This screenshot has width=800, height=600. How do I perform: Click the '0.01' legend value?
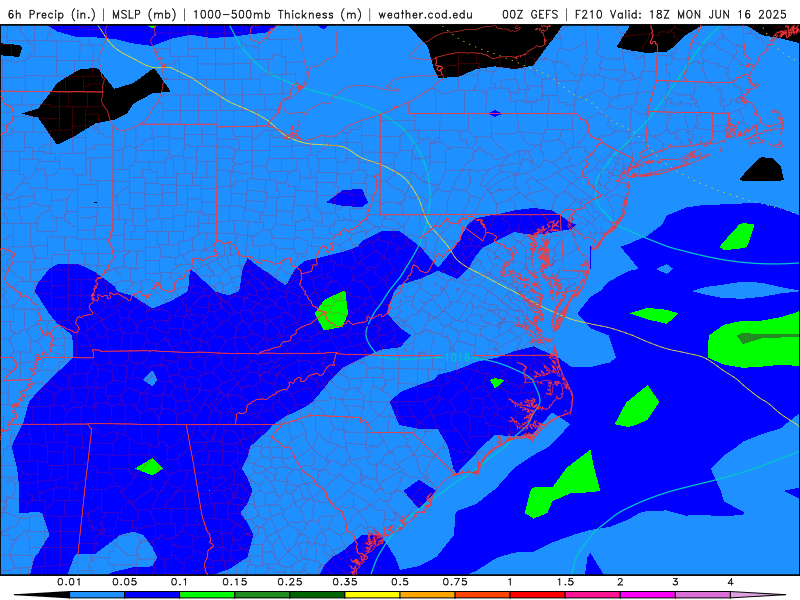(x=69, y=582)
